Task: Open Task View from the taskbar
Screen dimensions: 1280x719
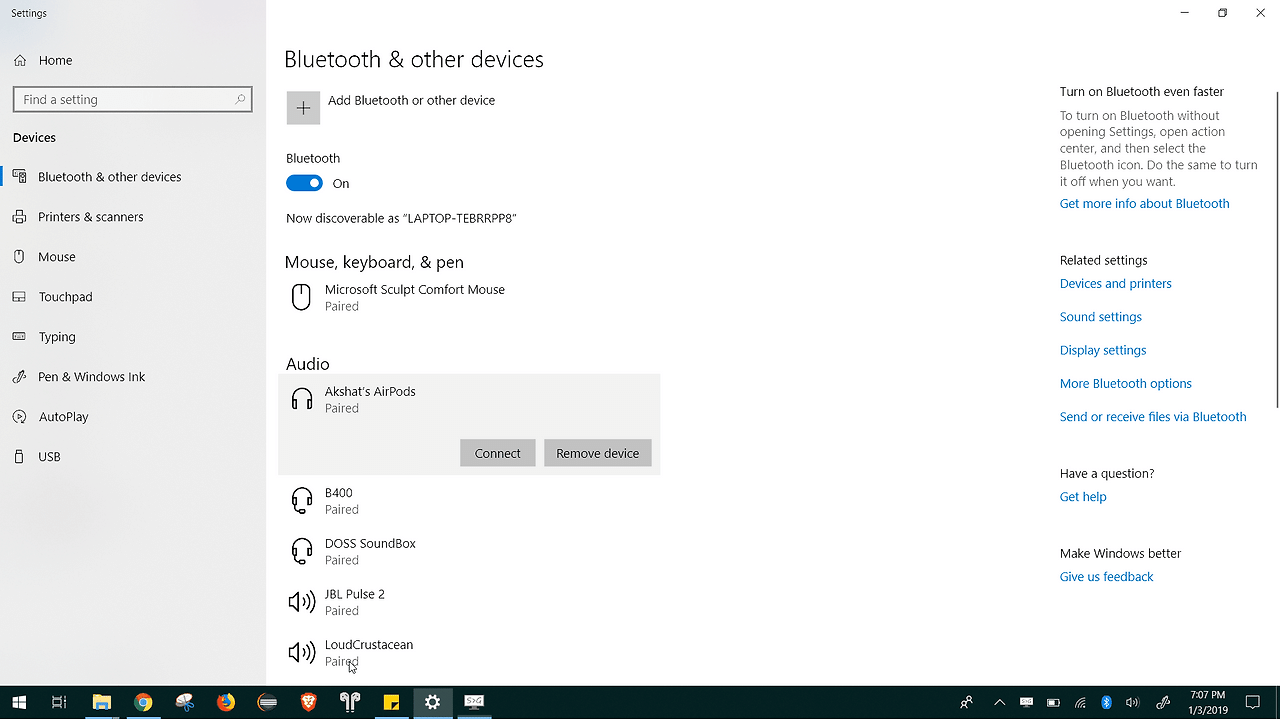Action: (59, 702)
